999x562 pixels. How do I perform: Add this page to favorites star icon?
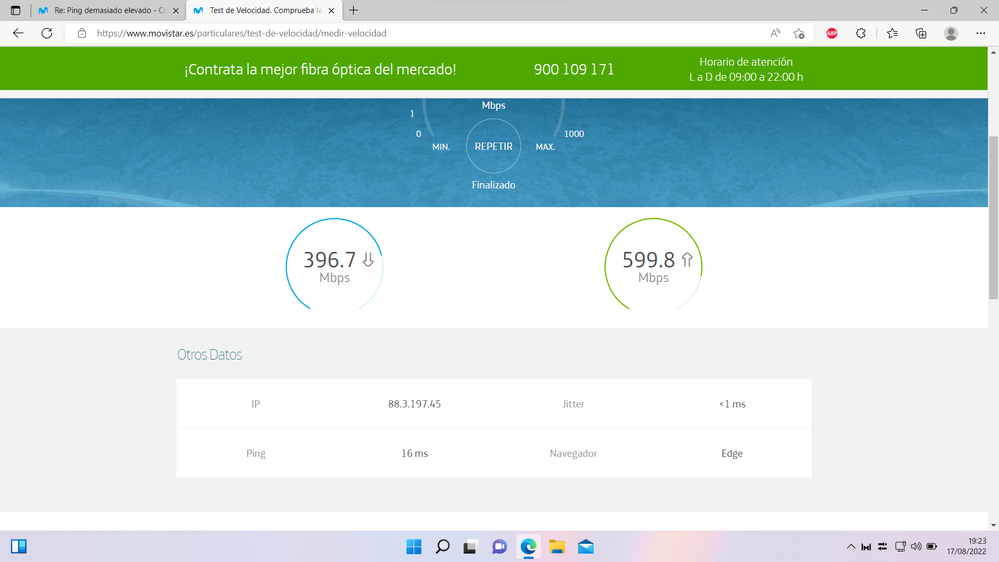(799, 33)
